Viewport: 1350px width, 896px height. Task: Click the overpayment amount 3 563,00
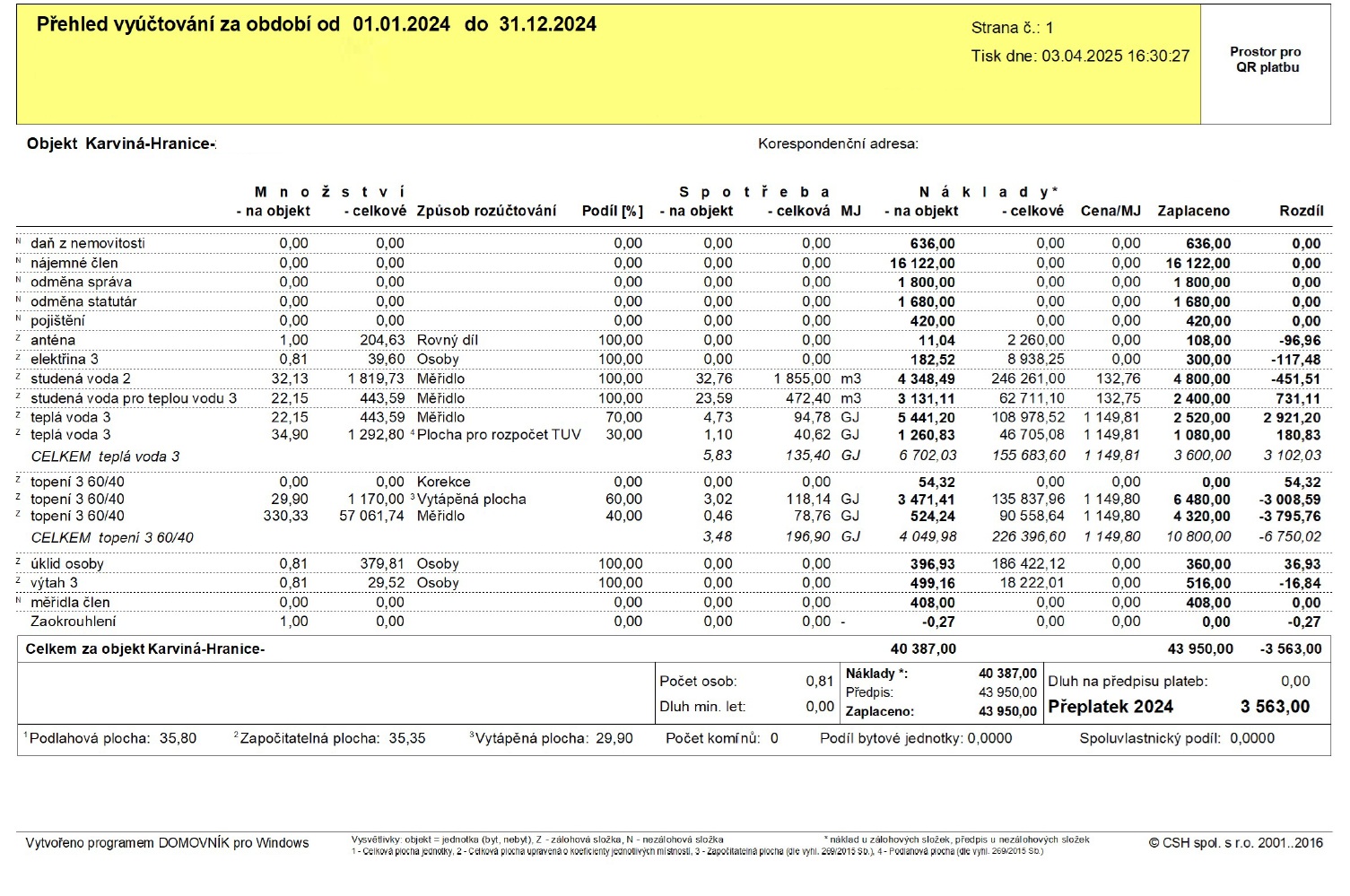(1275, 707)
